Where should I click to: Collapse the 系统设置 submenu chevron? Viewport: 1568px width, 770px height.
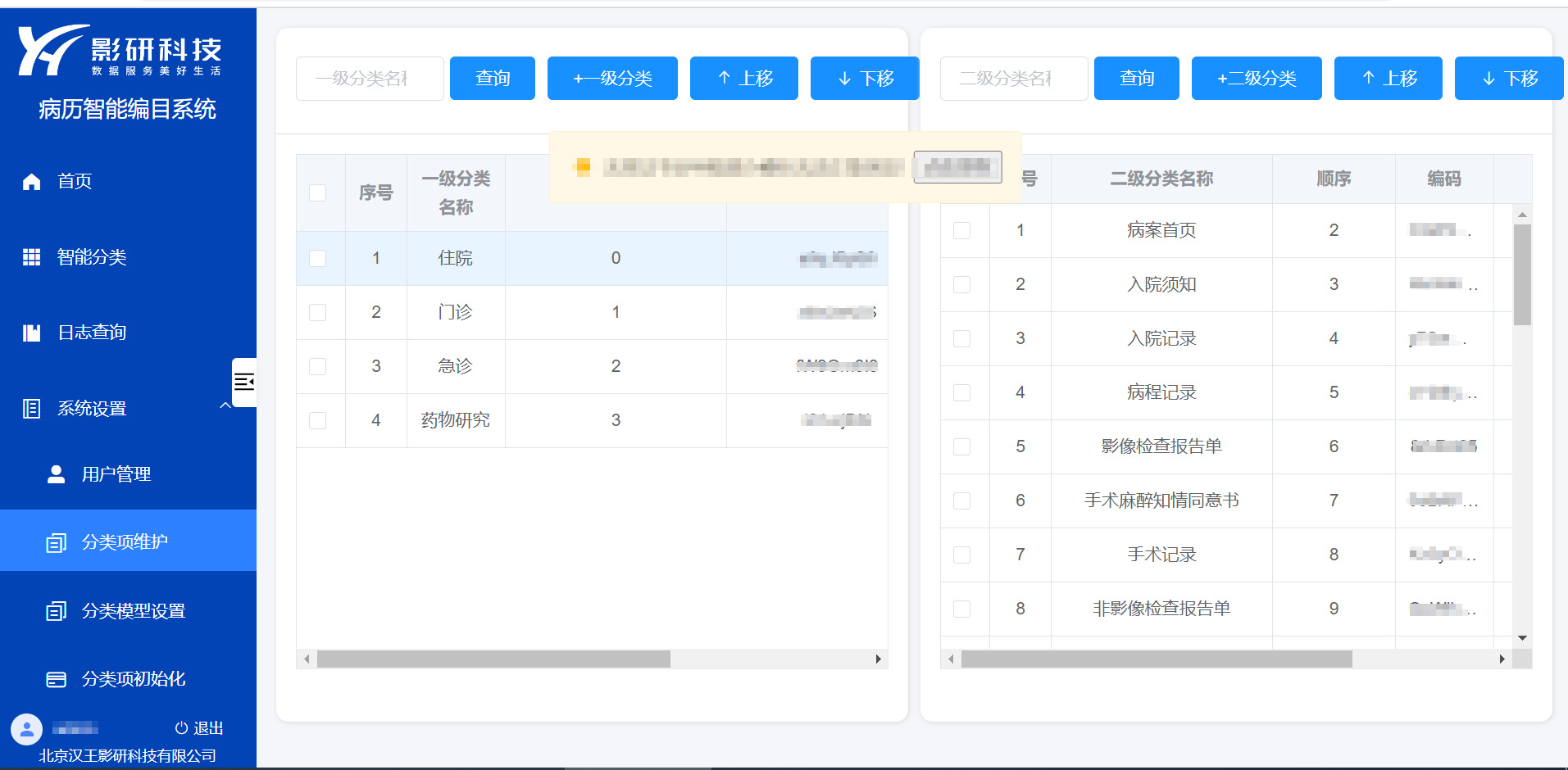pos(225,406)
